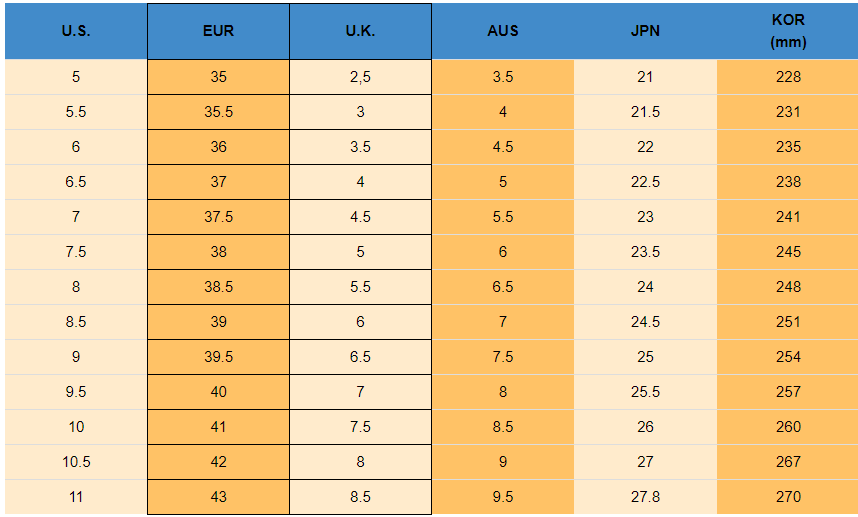Select the U.K. cell showing 2,5
Viewport: 858px width, 517px height.
tap(360, 77)
